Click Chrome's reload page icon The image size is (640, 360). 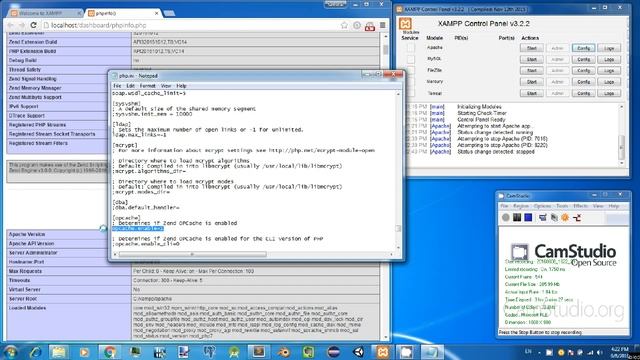tap(33, 25)
